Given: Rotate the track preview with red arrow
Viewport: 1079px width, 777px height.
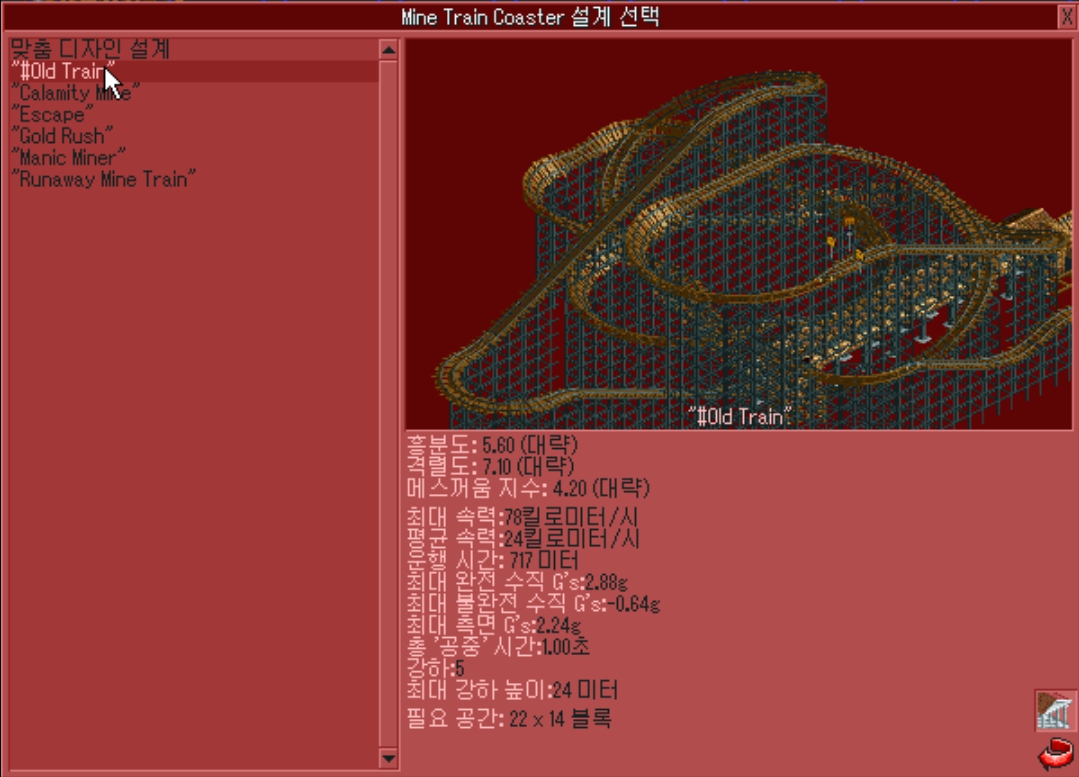Looking at the screenshot, I should [1056, 754].
